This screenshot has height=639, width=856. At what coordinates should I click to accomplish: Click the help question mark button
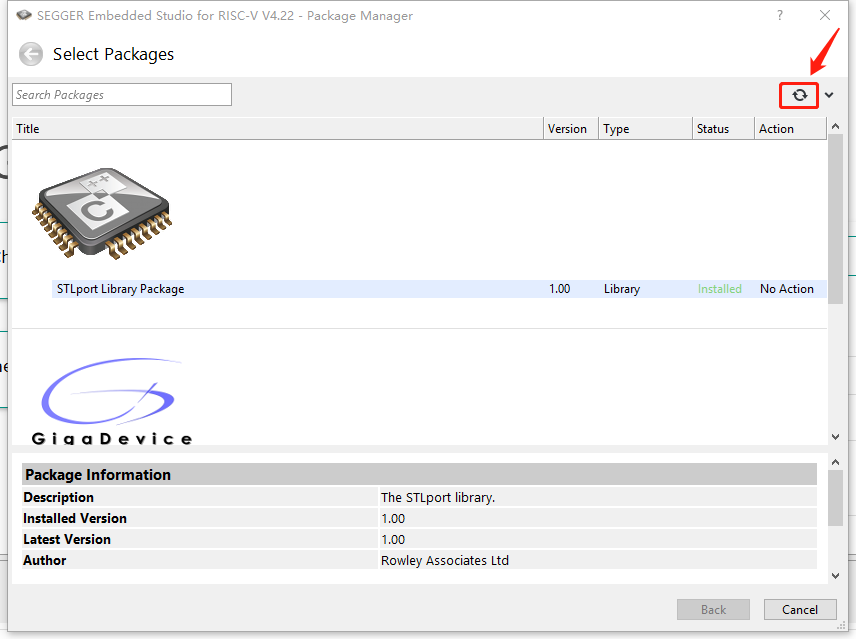point(780,15)
